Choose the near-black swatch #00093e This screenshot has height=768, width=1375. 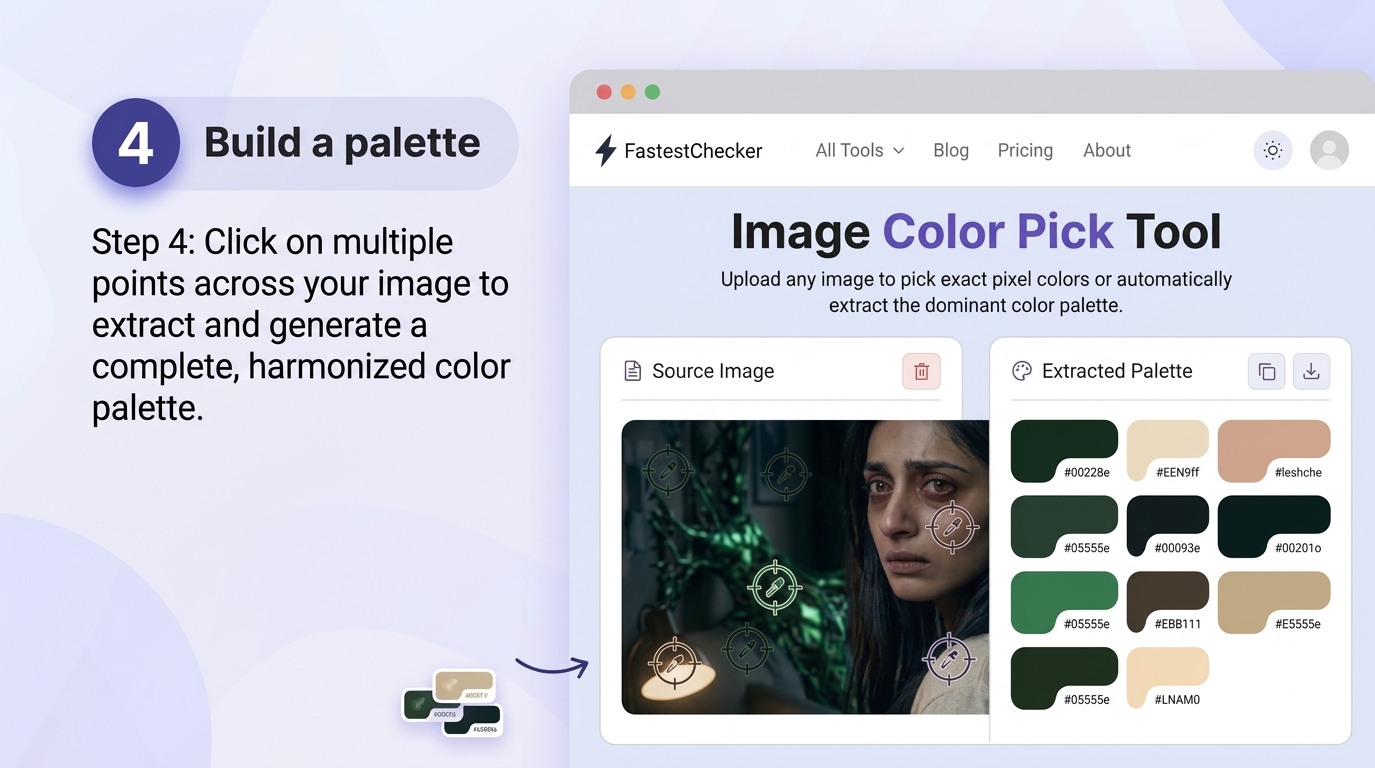1168,527
